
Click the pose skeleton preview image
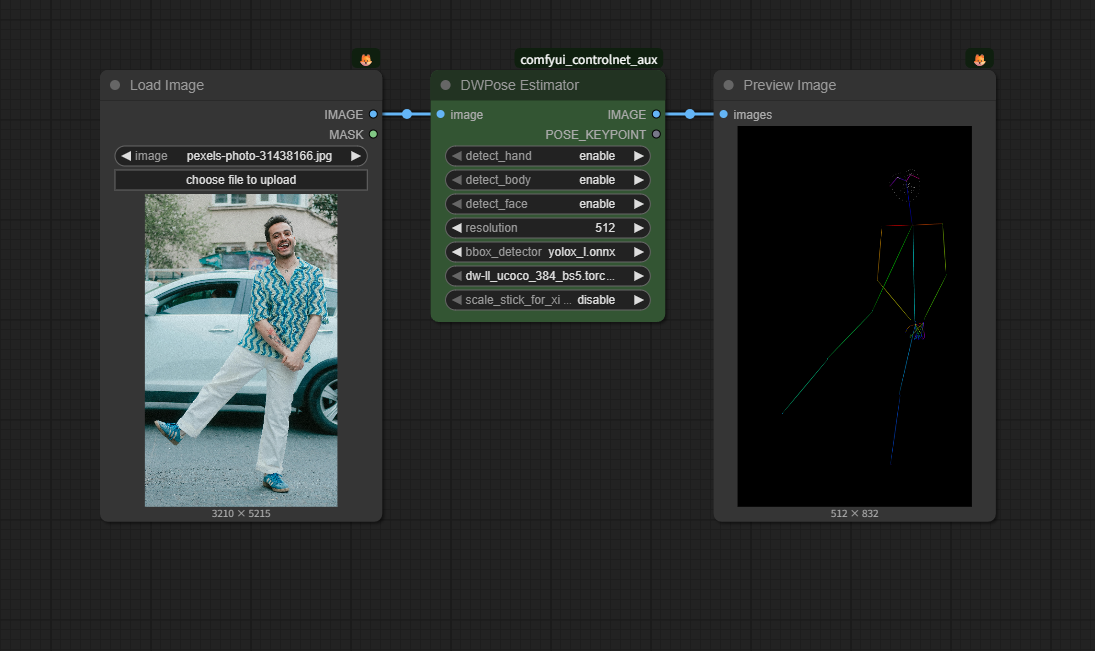(x=854, y=316)
